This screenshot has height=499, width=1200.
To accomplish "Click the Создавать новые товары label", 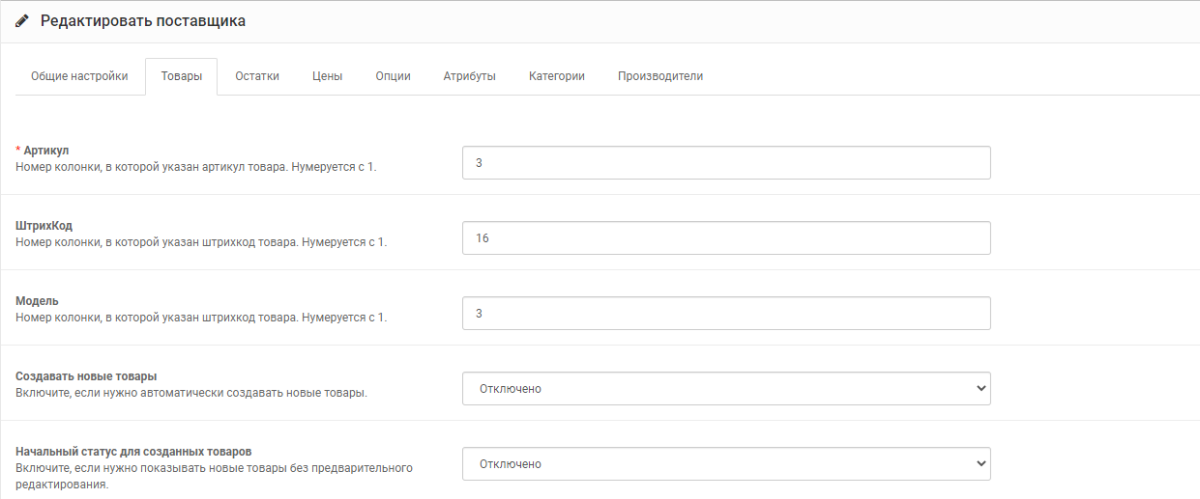I will [x=87, y=376].
